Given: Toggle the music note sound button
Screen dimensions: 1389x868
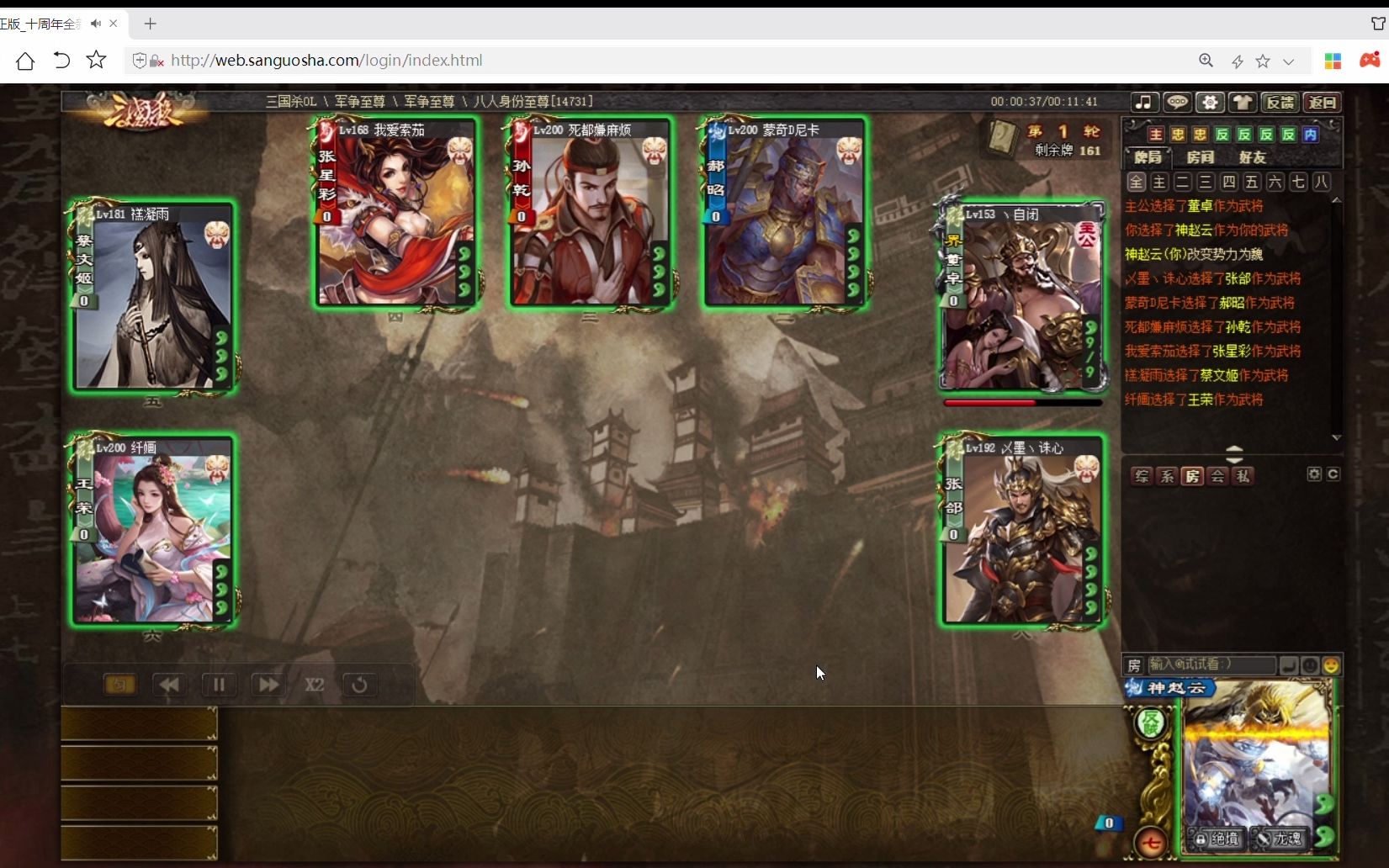Looking at the screenshot, I should pyautogui.click(x=1144, y=103).
